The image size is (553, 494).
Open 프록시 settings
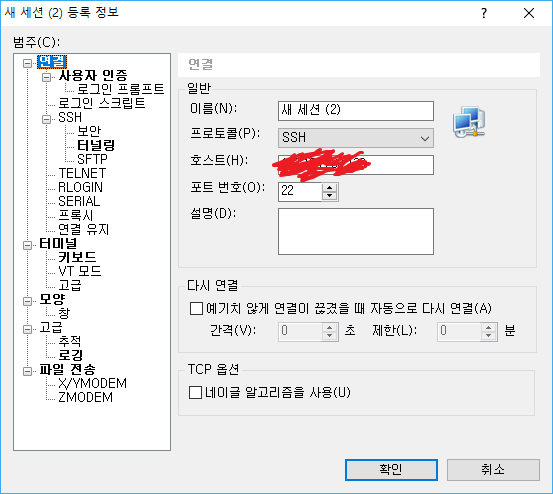75,215
